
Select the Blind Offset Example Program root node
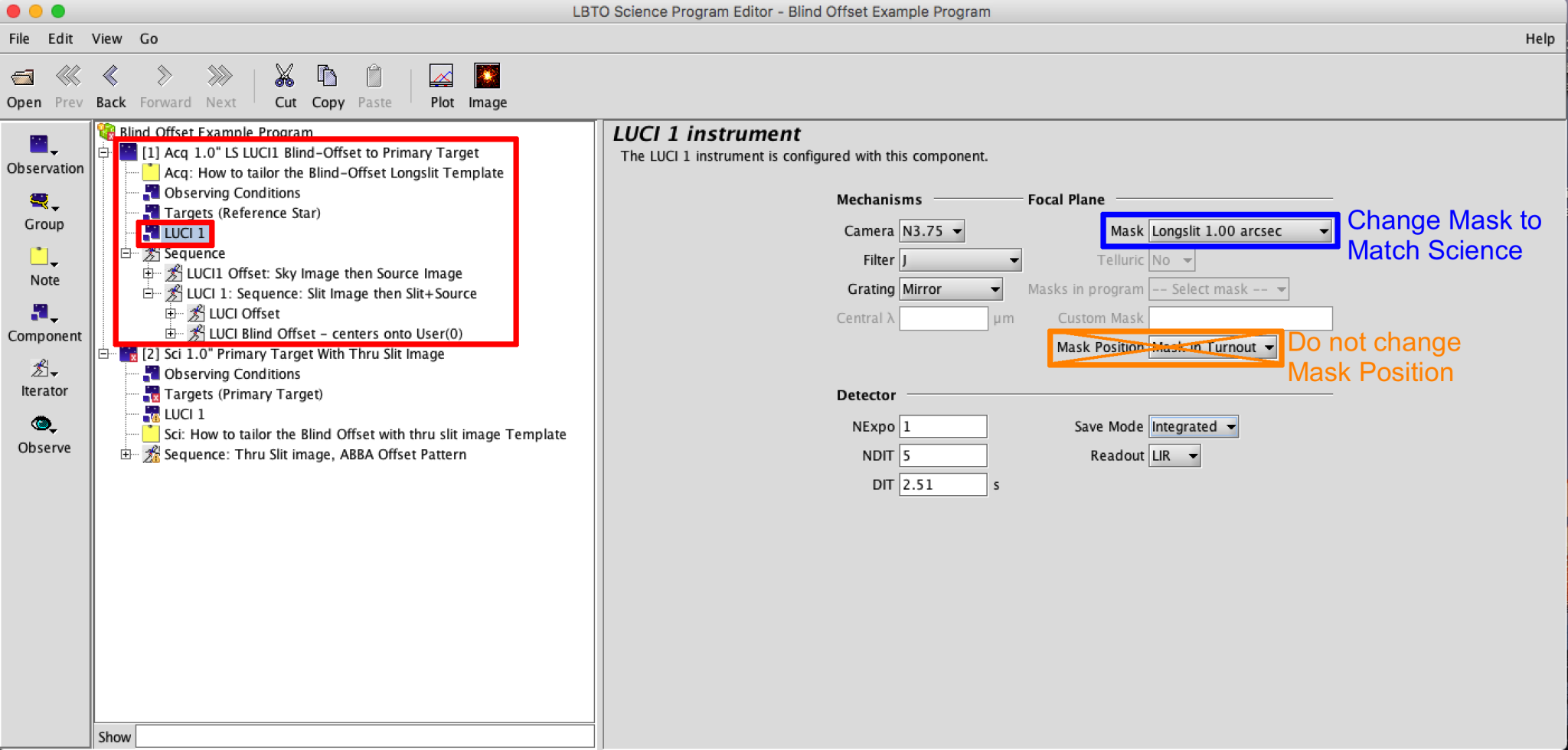coord(216,132)
